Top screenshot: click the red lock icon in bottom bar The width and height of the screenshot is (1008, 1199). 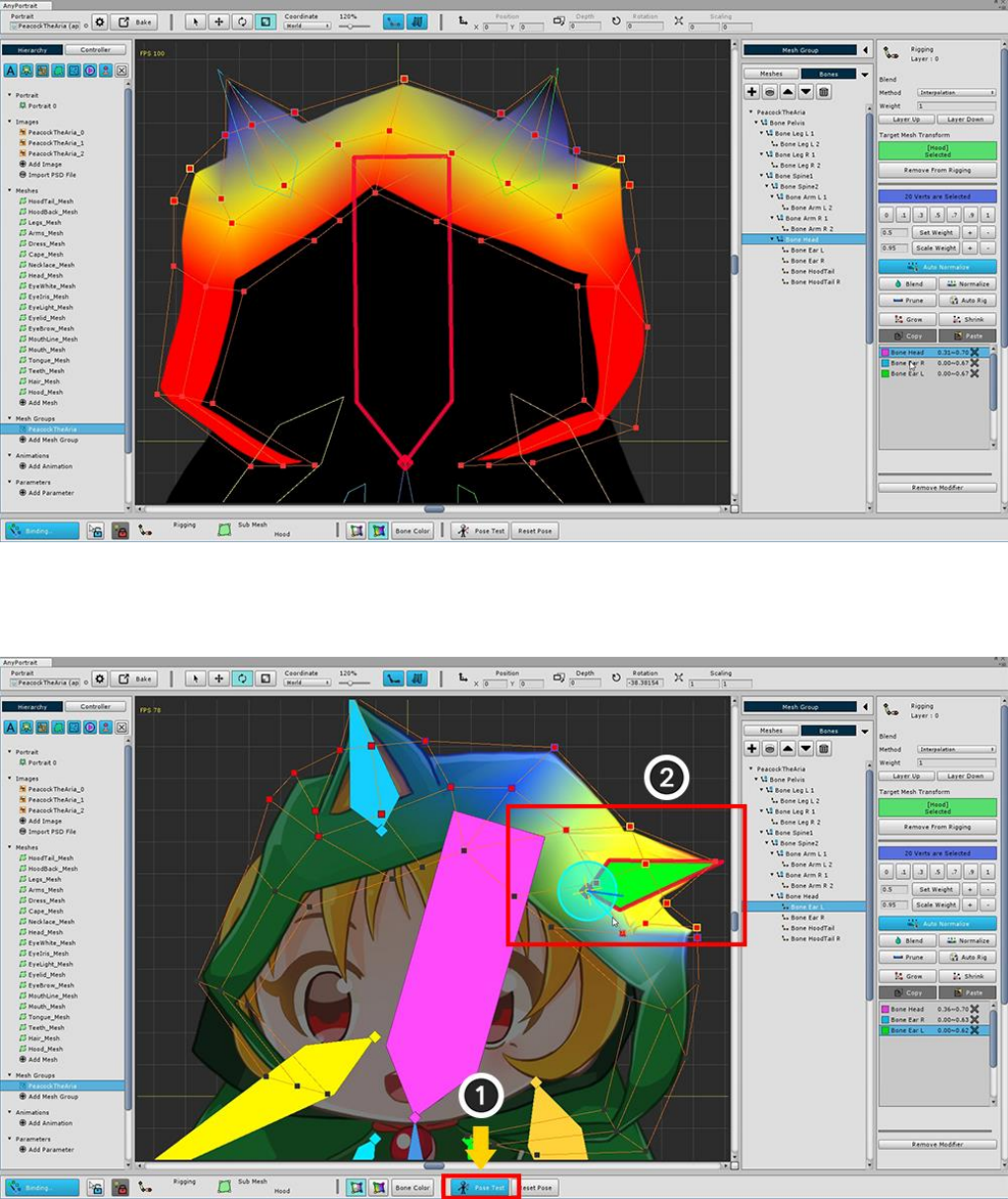click(119, 530)
